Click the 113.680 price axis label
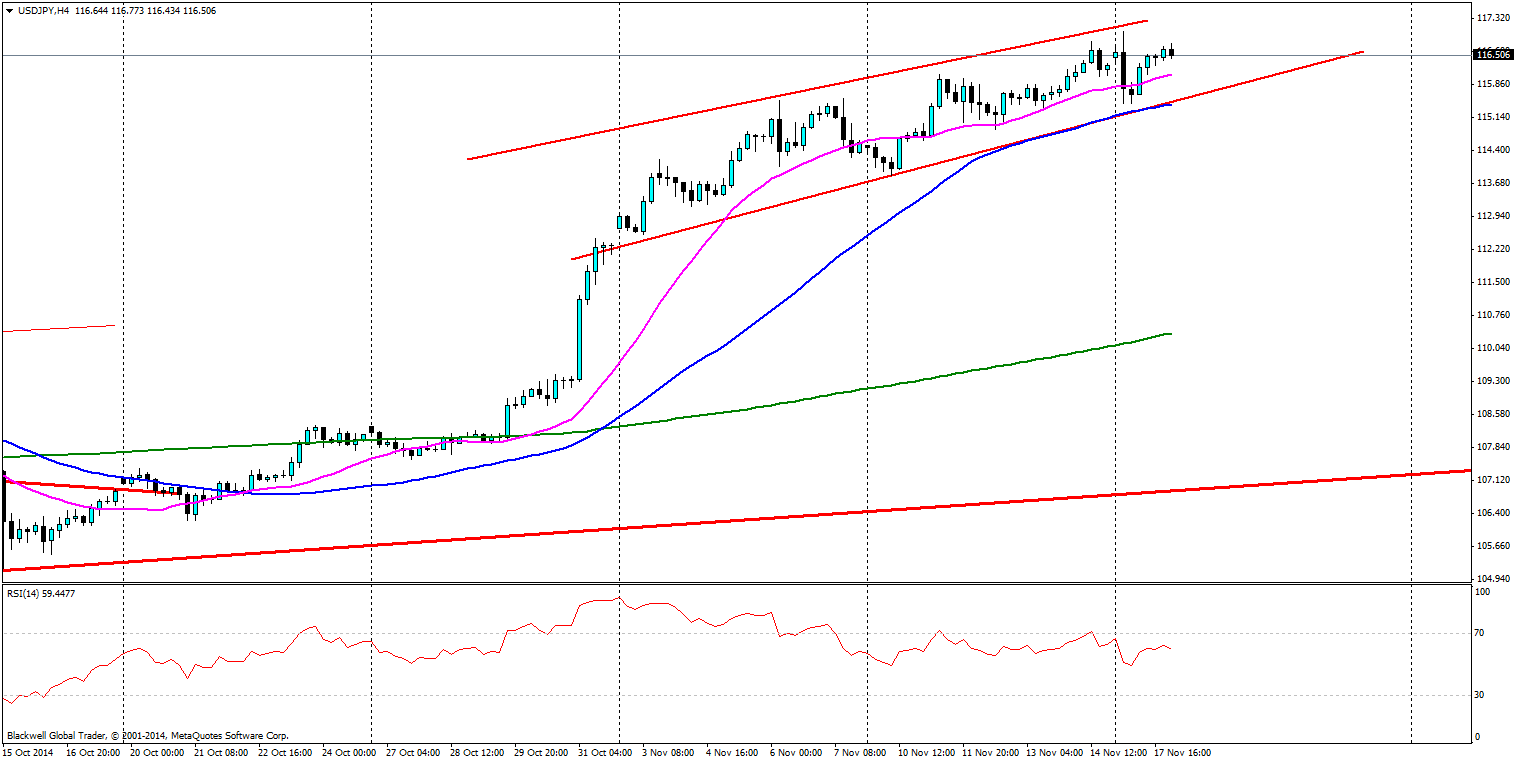 point(1493,183)
